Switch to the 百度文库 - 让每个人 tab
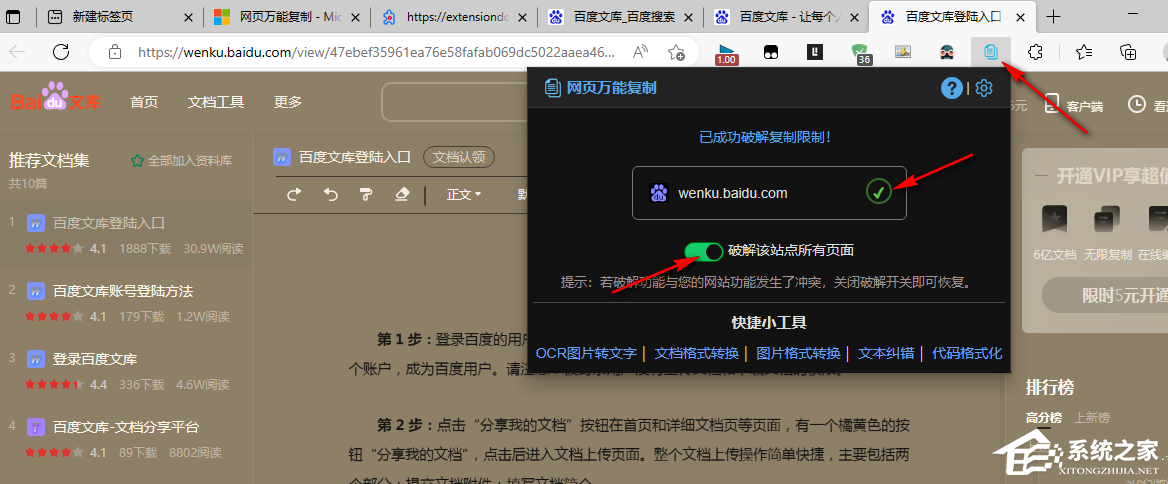 tap(787, 16)
